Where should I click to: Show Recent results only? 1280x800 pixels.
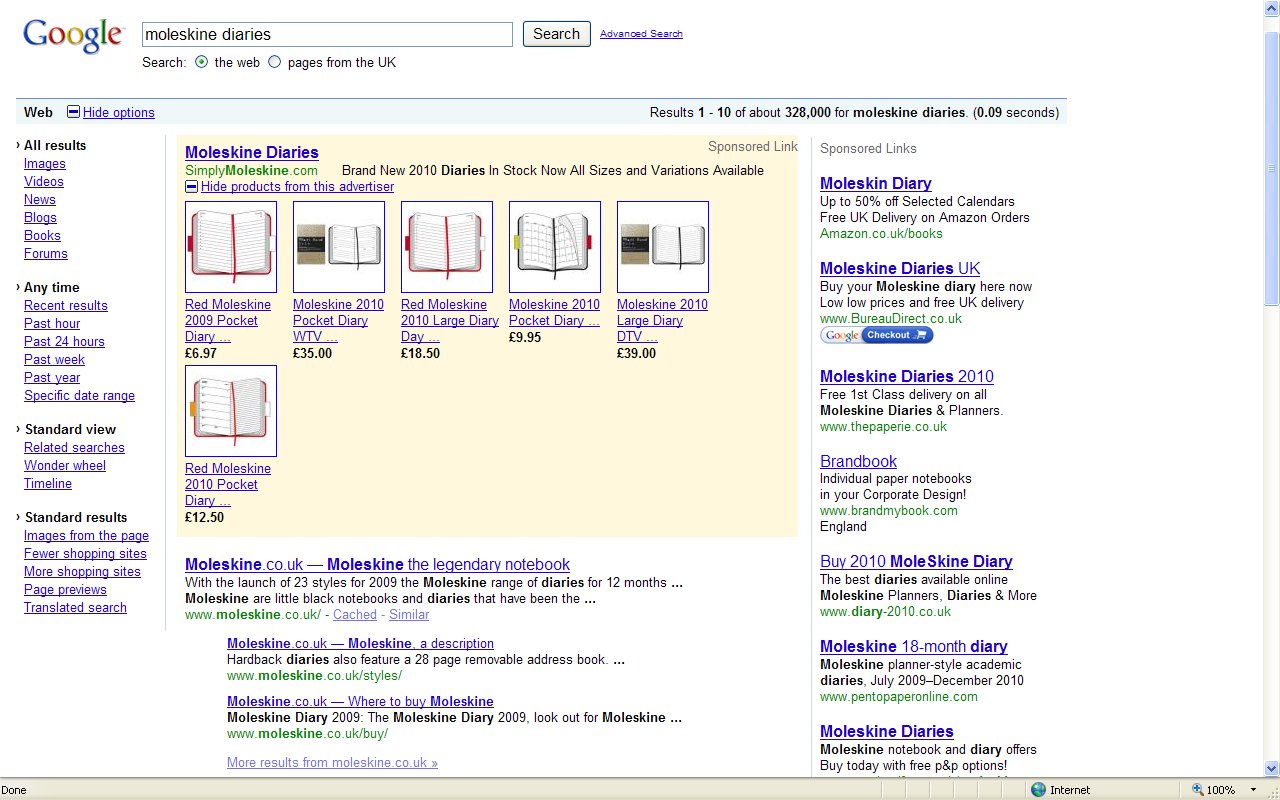pos(66,306)
